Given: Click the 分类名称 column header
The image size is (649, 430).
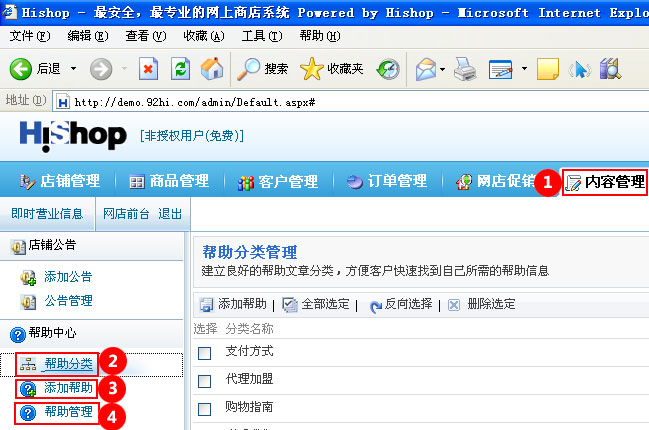Looking at the screenshot, I should coord(249,329).
